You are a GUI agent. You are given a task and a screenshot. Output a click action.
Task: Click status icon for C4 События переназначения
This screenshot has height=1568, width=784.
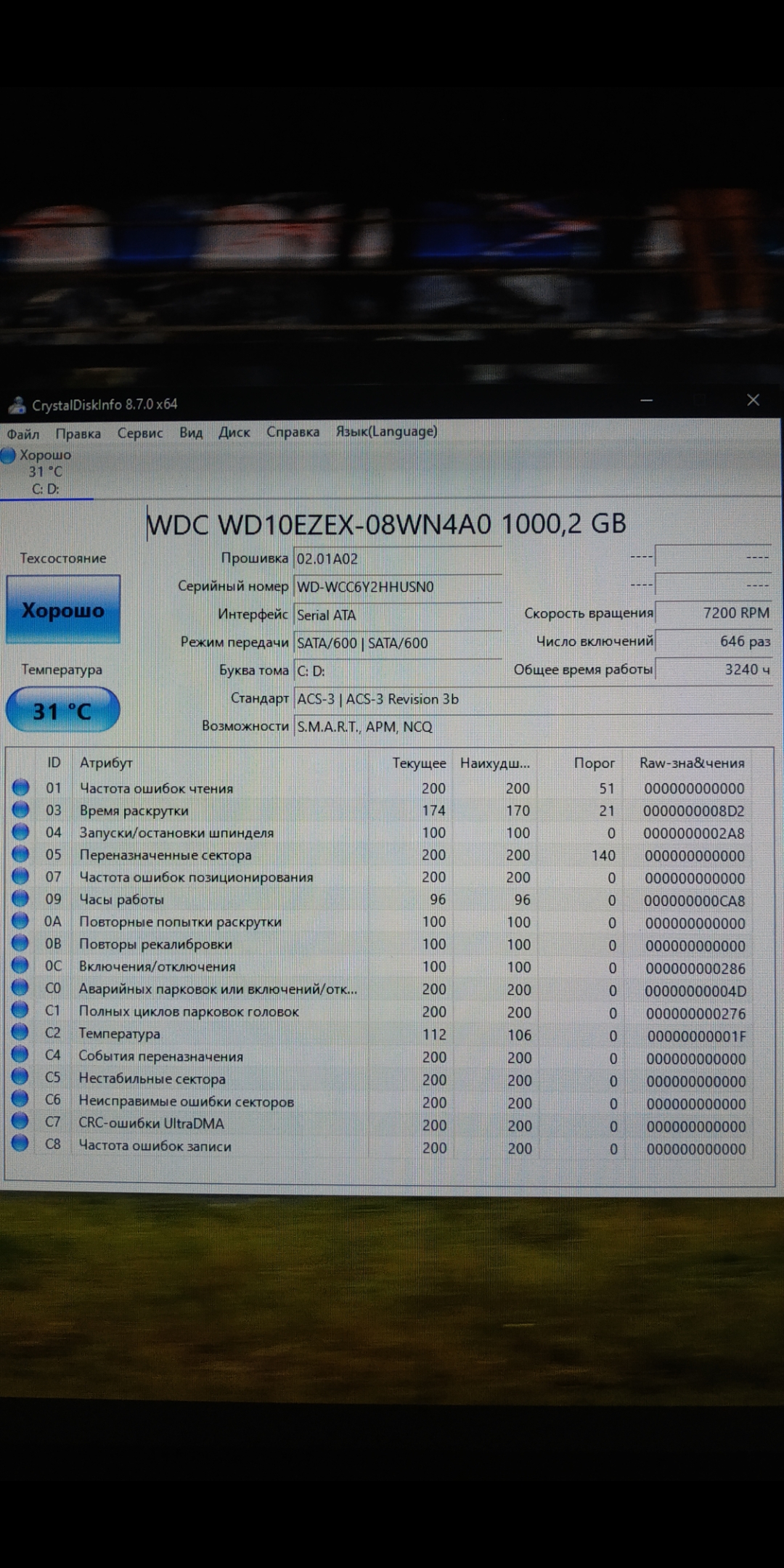(x=20, y=1054)
